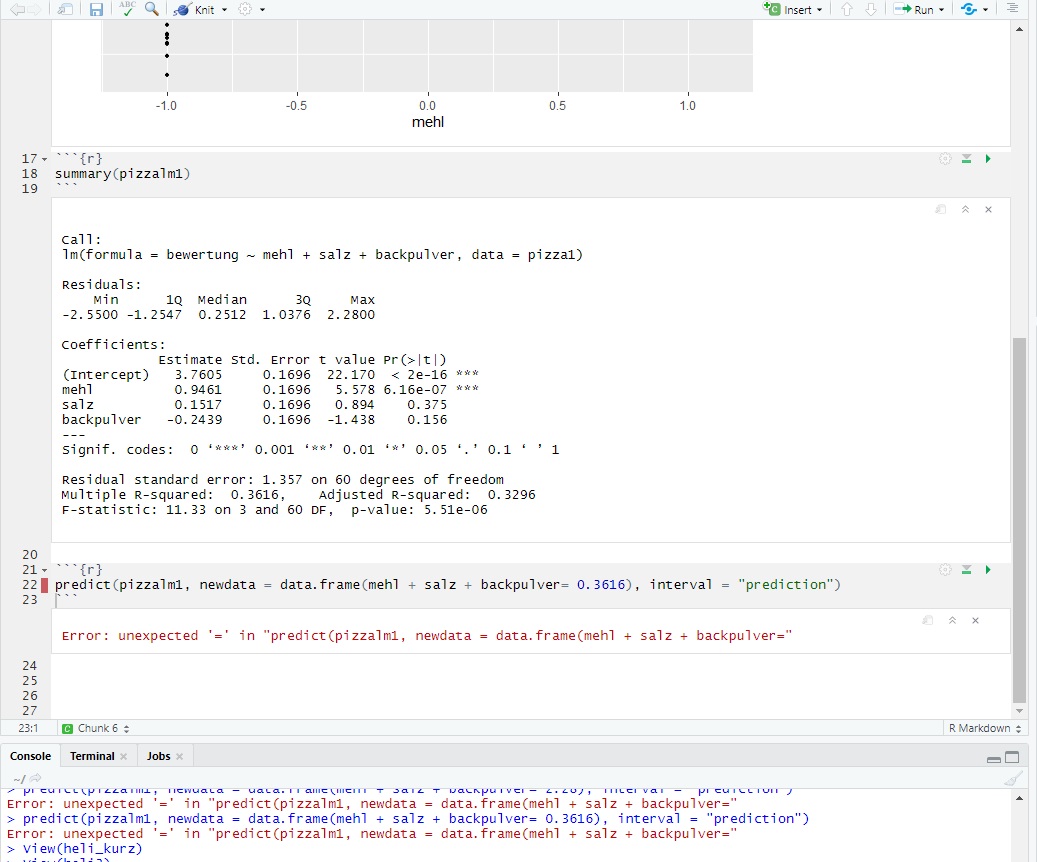Switch to the Terminal tab
1037x862 pixels.
pos(91,756)
